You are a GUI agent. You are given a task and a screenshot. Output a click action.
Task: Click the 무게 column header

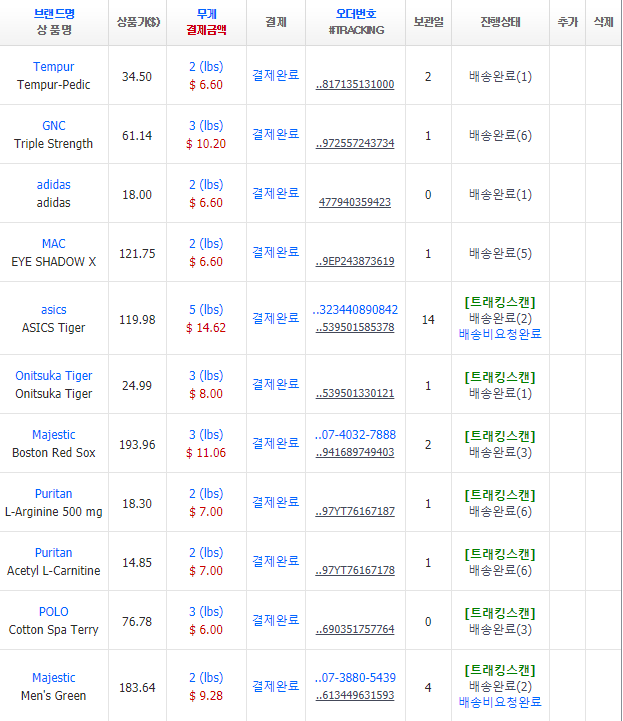[x=206, y=14]
